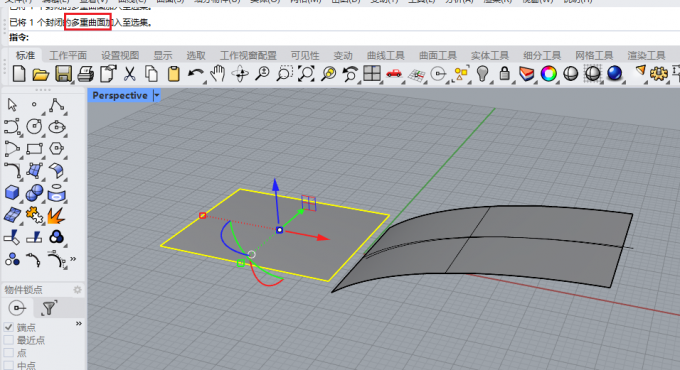680x370 pixels.
Task: Select the Rotate view tool
Action: (240, 74)
